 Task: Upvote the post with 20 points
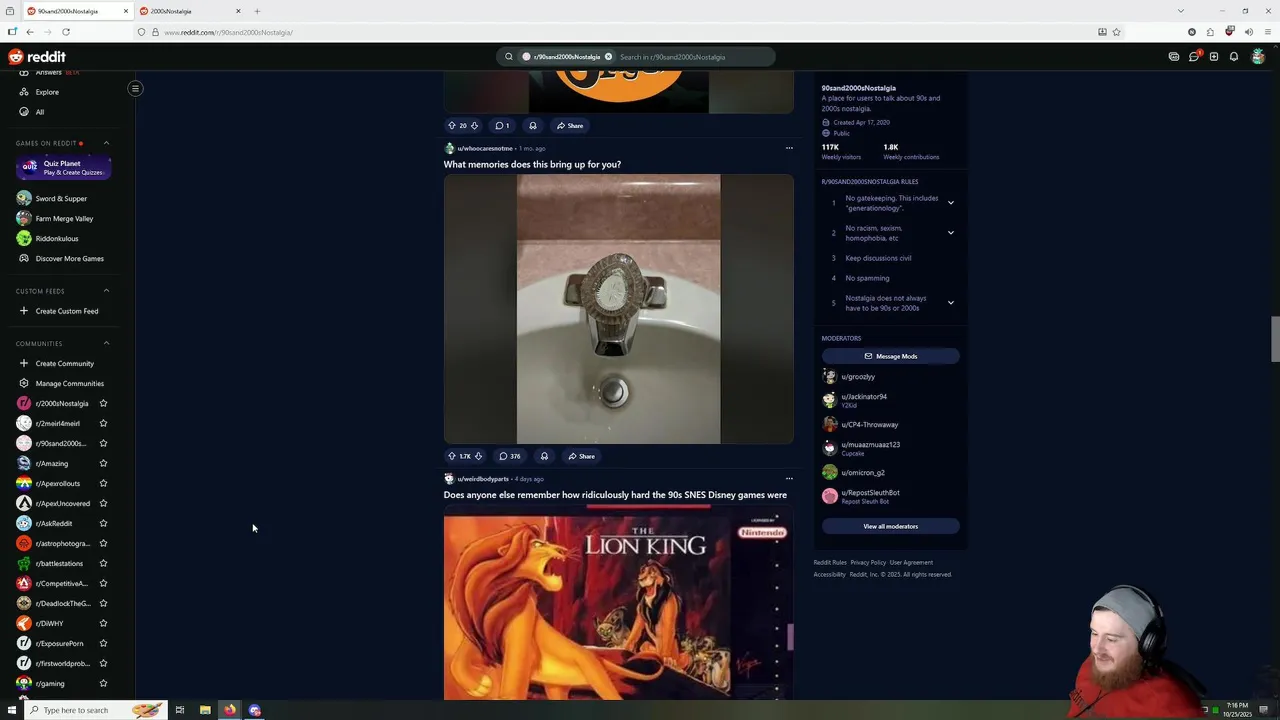[x=452, y=126]
